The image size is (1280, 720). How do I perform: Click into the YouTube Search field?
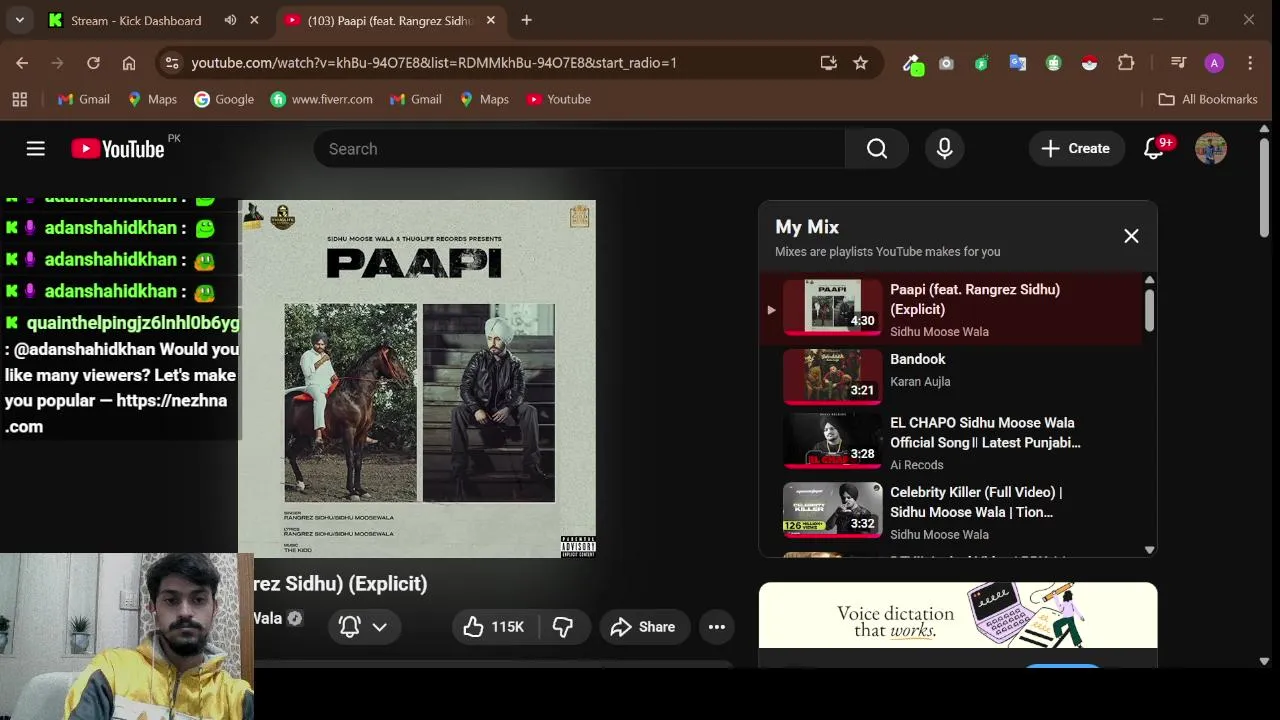coord(580,149)
